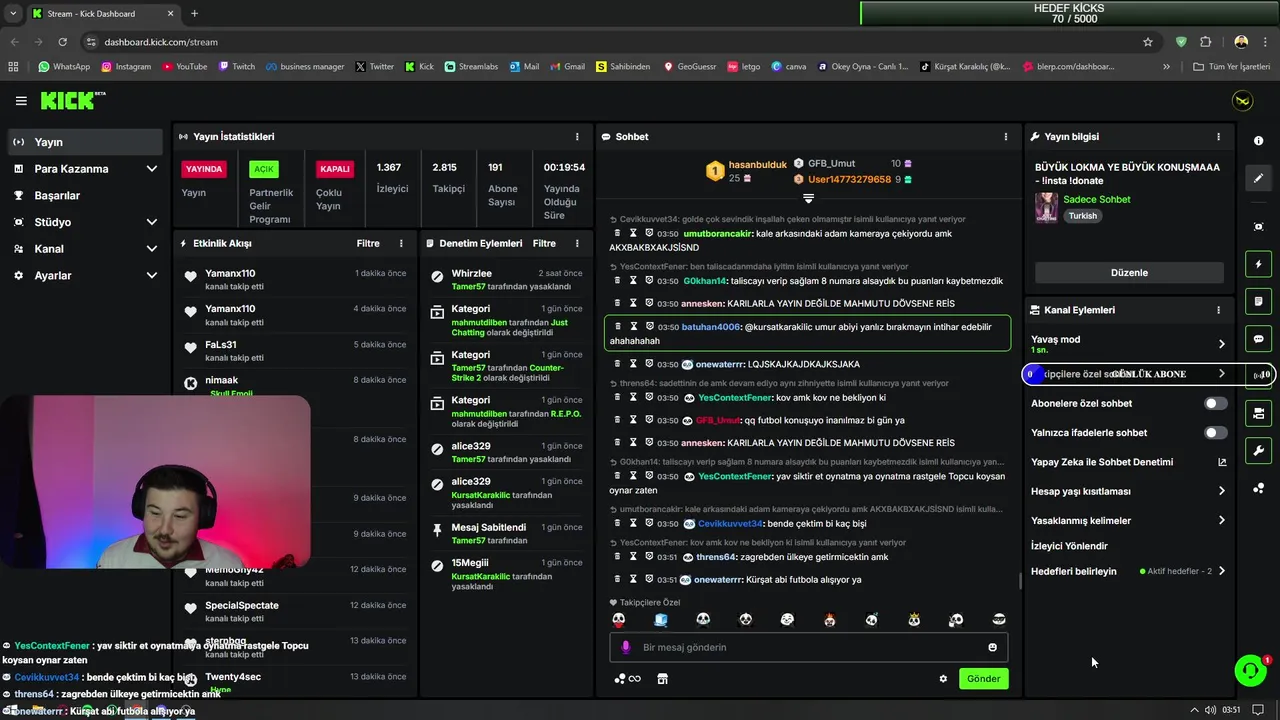Viewport: 1280px width, 720px height.
Task: Click the Sadece Sohbet category link
Action: coord(1097,199)
